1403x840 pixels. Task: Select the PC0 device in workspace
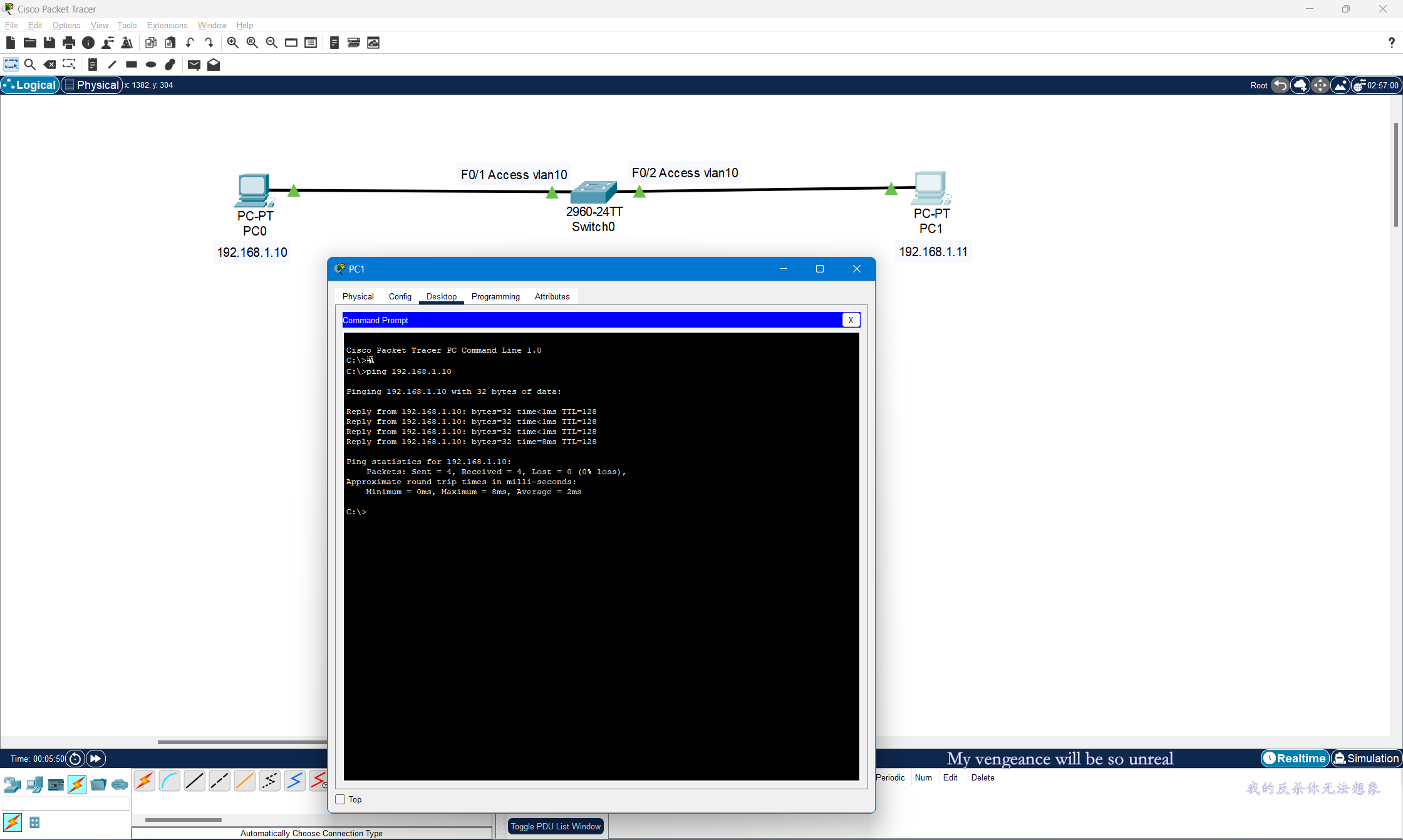254,190
